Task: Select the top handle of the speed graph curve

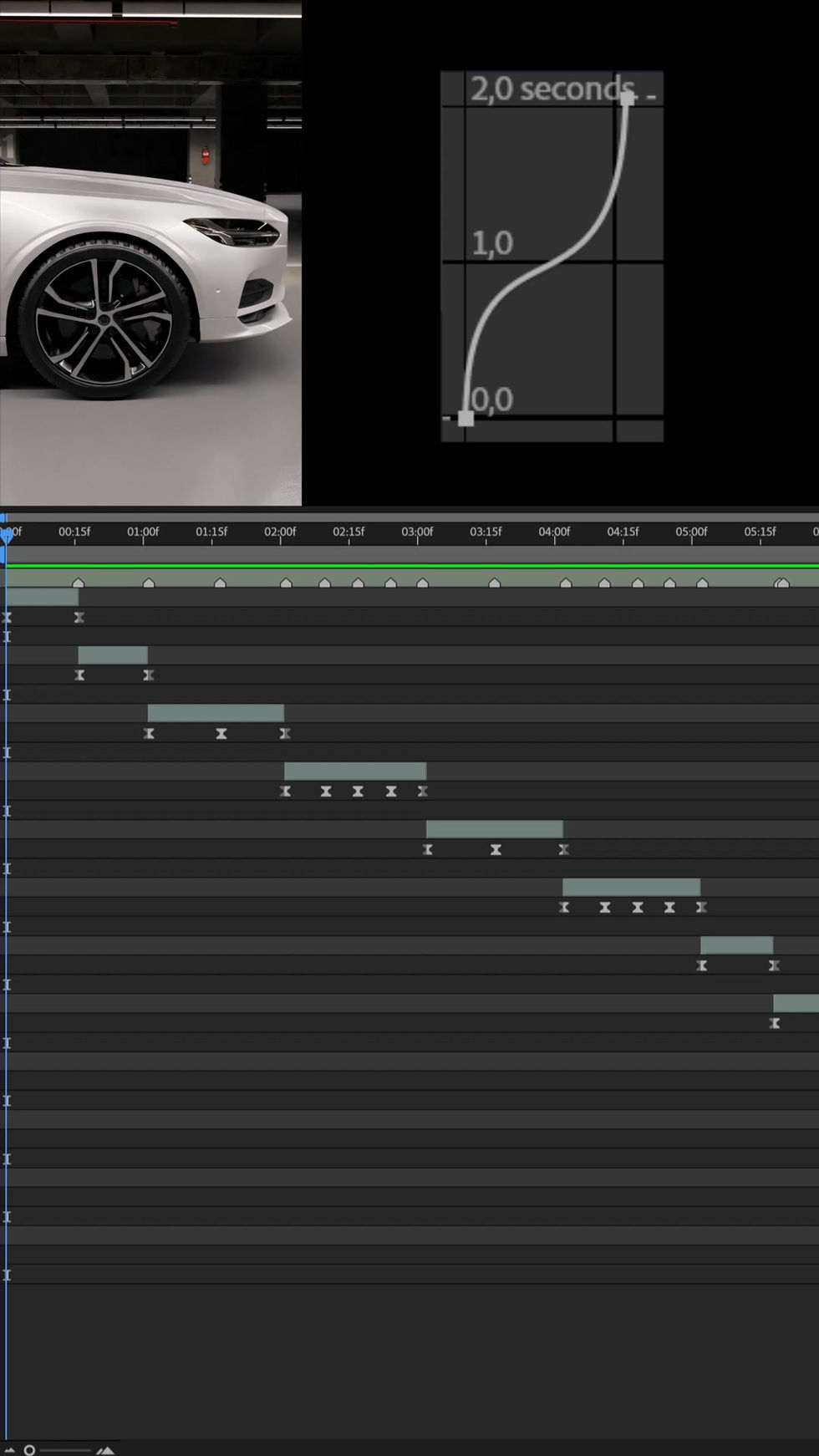Action: [x=628, y=98]
